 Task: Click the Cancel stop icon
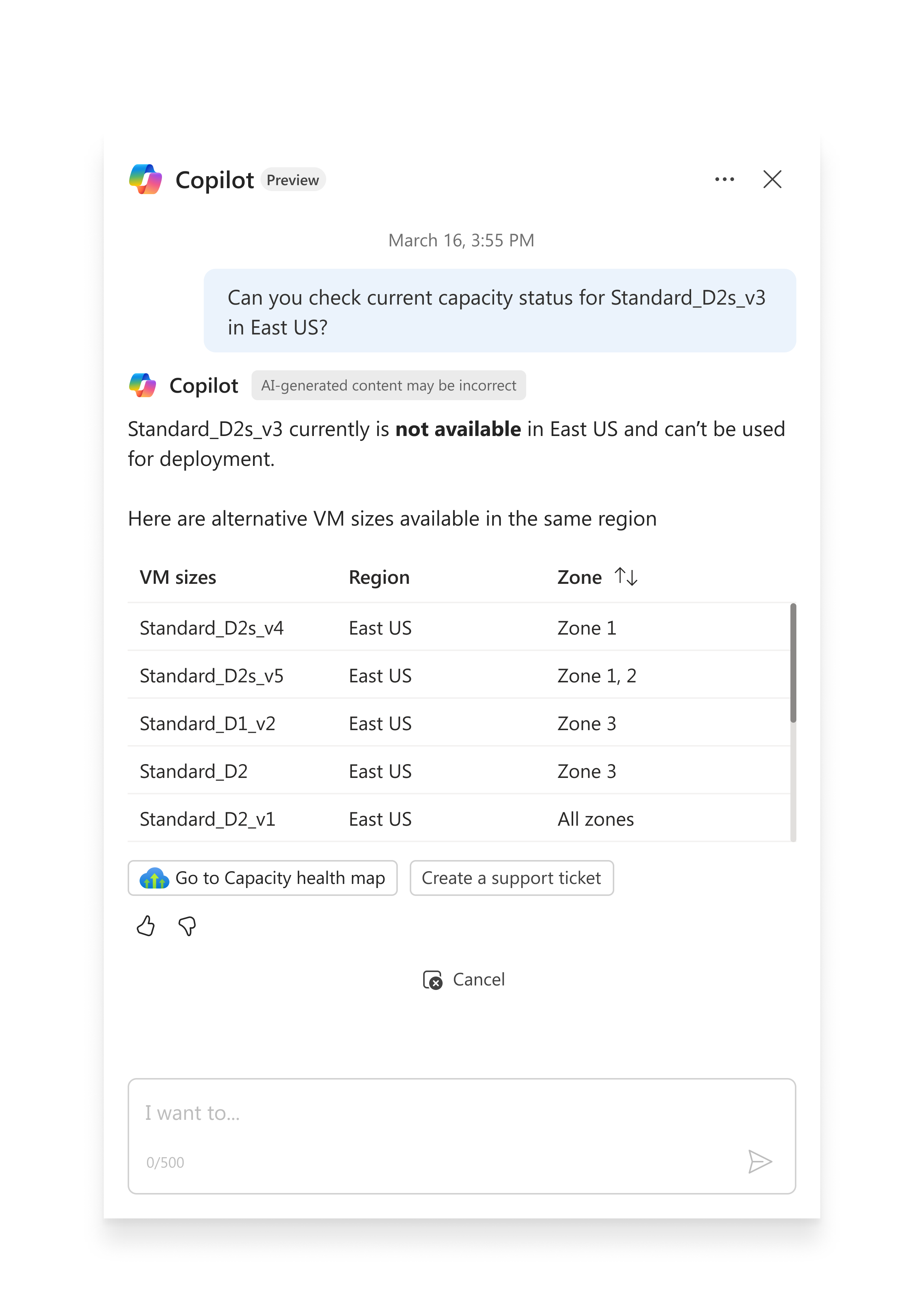pyautogui.click(x=433, y=980)
